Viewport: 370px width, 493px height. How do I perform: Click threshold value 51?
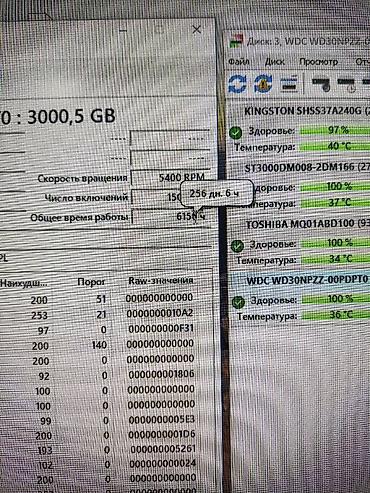pyautogui.click(x=101, y=299)
